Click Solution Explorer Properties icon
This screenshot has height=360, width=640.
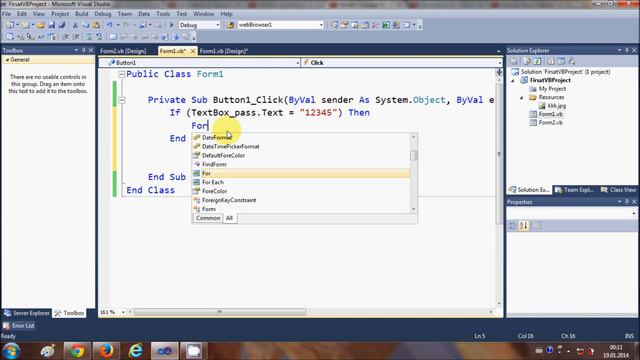(514, 61)
